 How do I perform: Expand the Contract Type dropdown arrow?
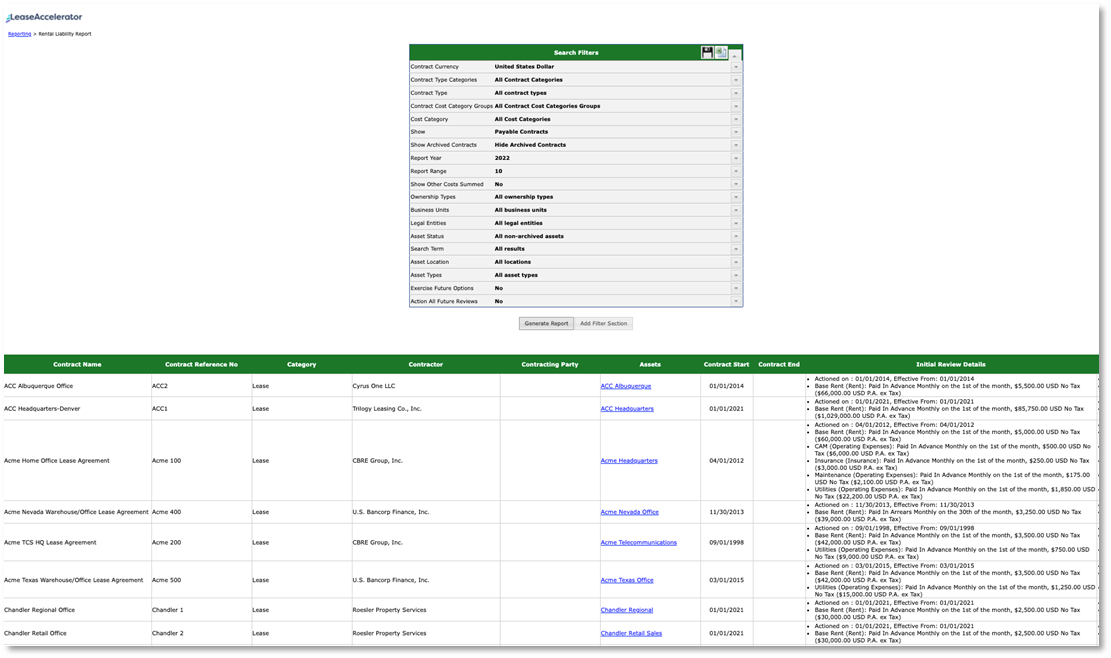coord(735,93)
